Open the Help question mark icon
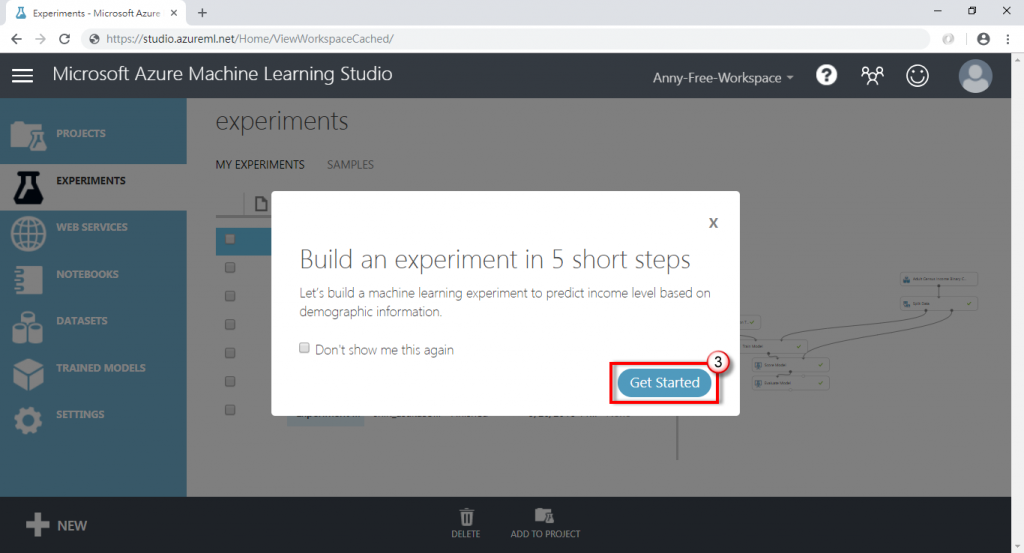Screen dimensions: 1024x553 click(826, 76)
